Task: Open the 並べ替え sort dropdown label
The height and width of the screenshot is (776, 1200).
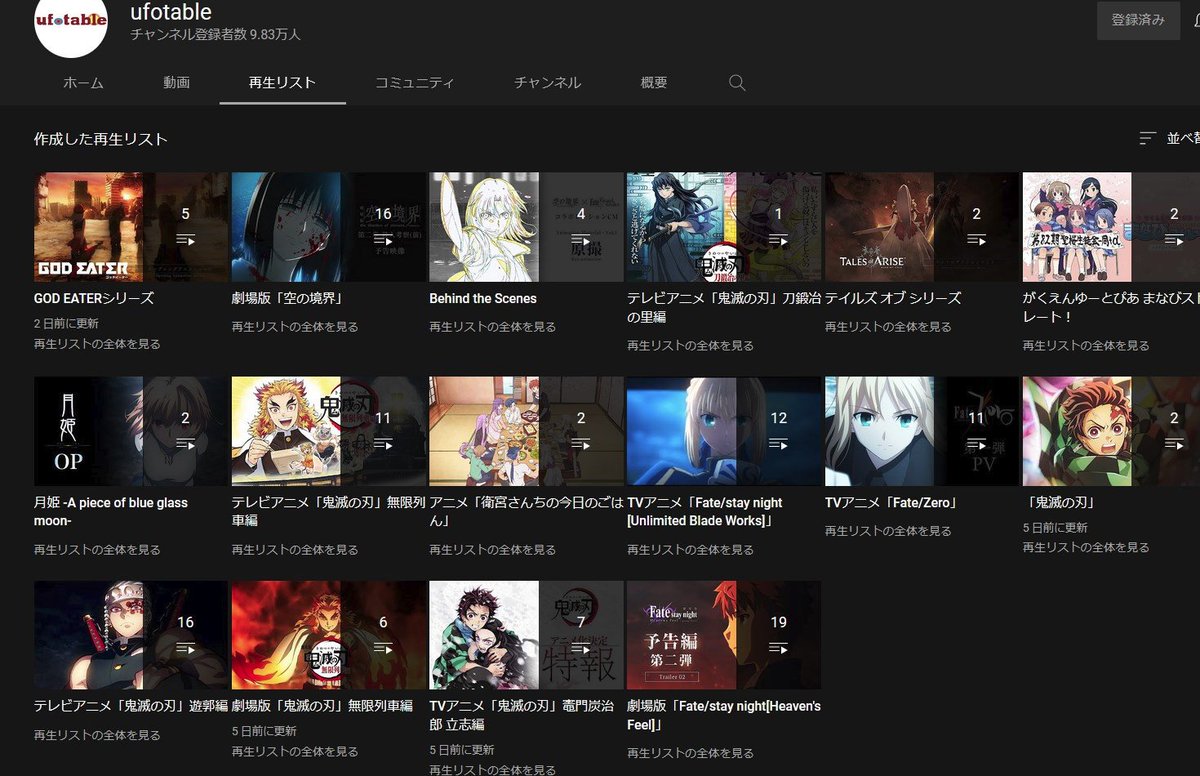Action: 1183,138
